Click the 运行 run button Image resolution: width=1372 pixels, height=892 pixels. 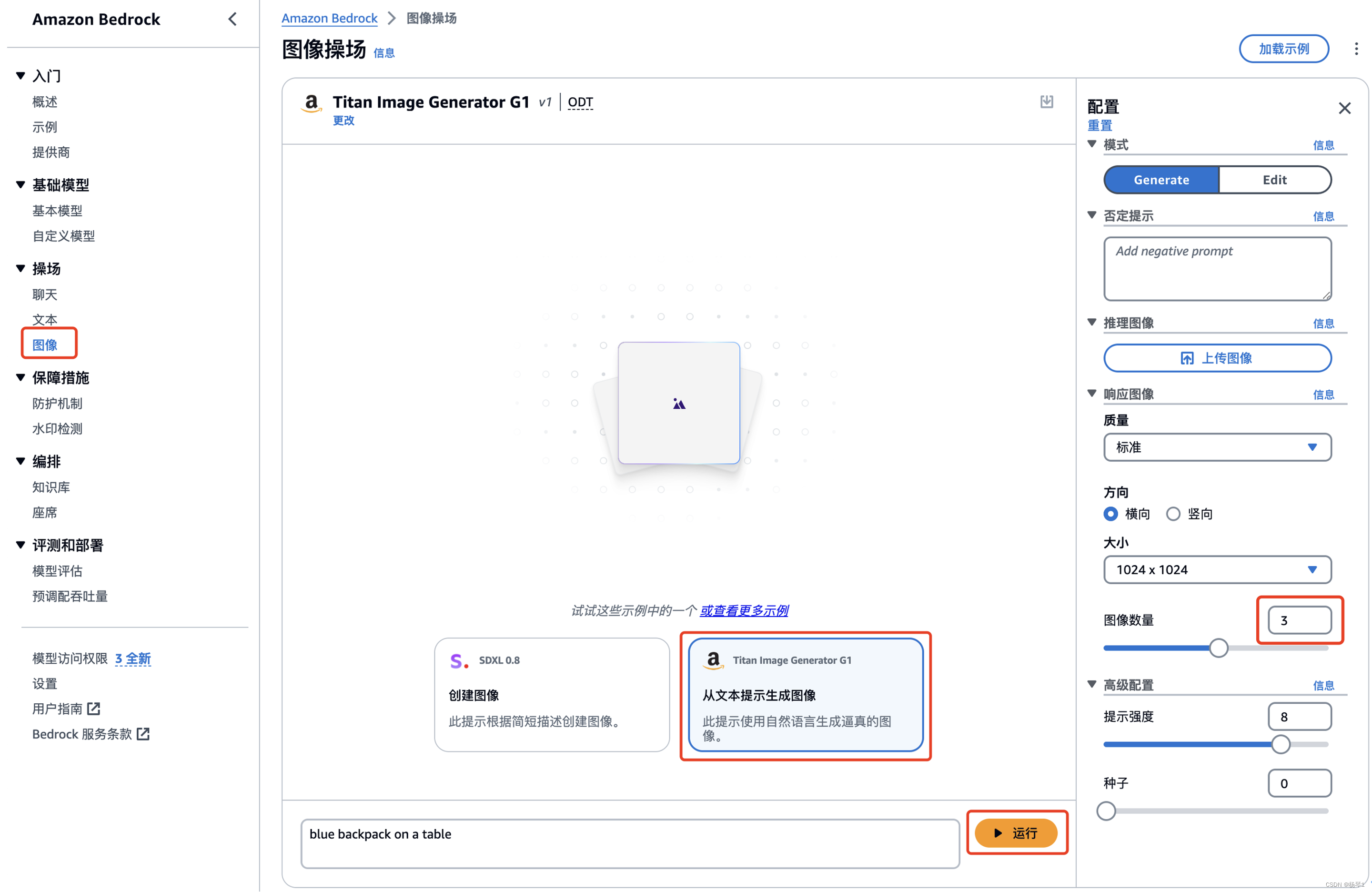(x=1016, y=833)
